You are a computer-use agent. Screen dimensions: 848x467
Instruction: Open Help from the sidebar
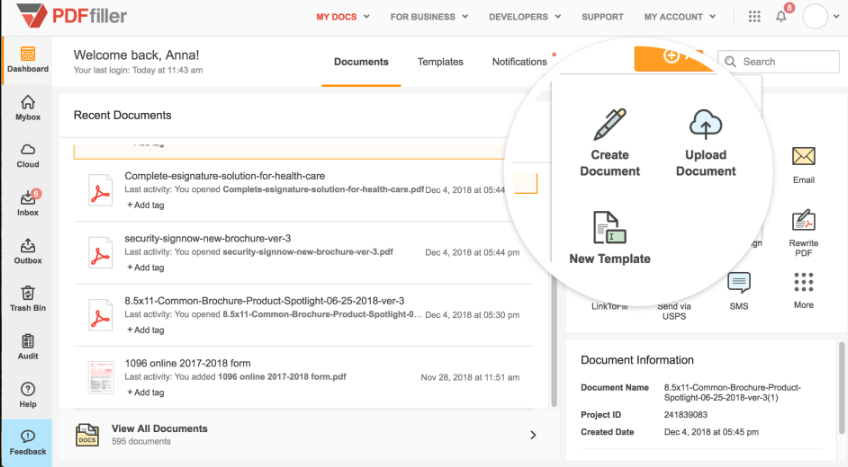pos(28,395)
